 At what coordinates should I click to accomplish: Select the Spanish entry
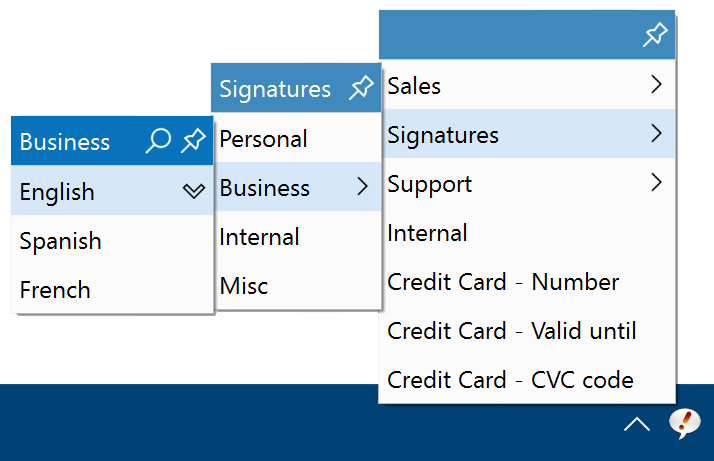tap(112, 240)
